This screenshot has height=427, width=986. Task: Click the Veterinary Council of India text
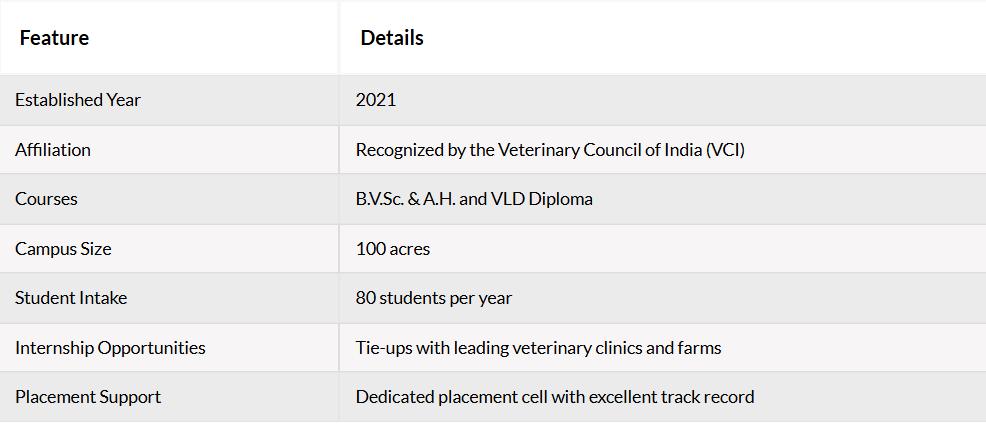[x=599, y=150]
